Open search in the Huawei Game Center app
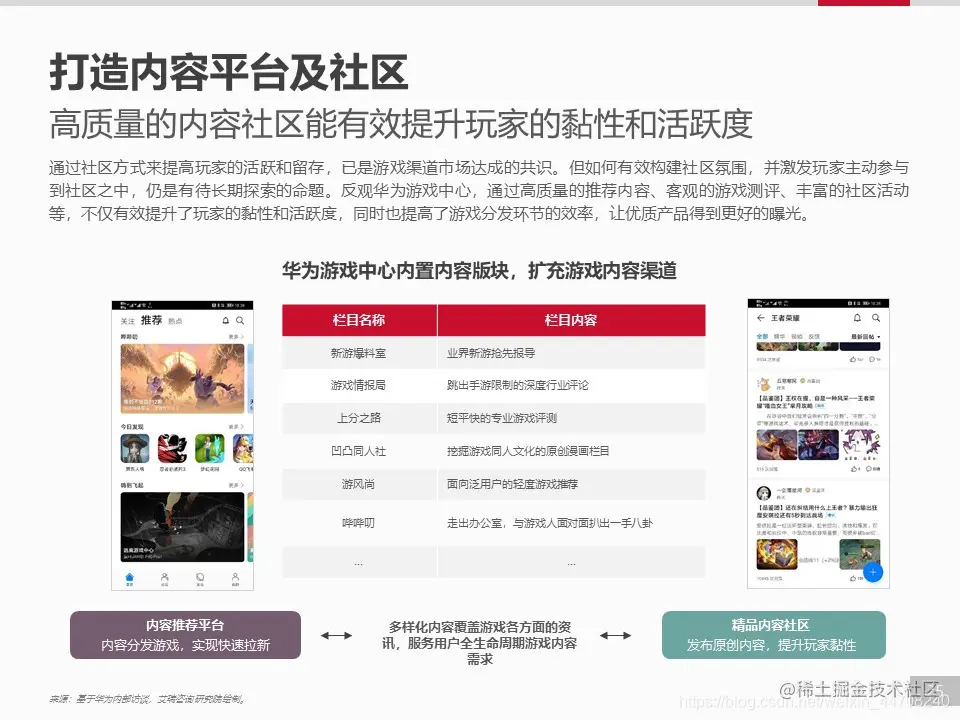 (240, 321)
